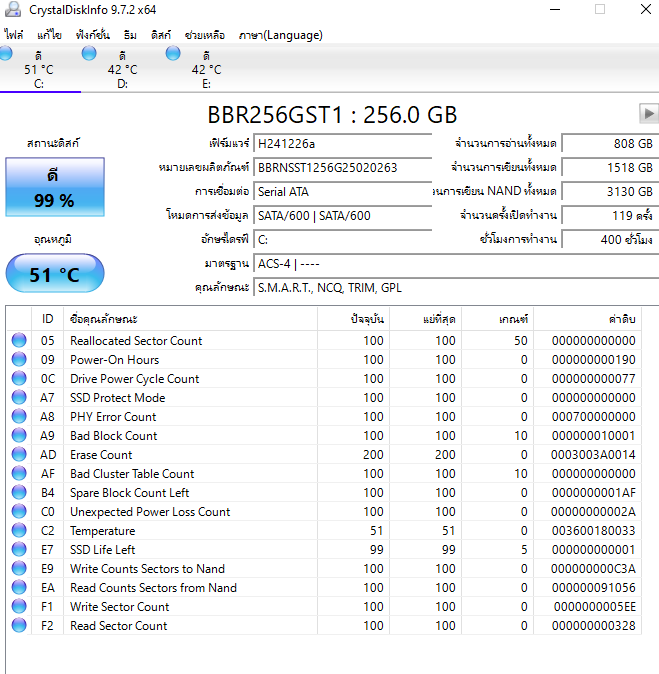This screenshot has width=659, height=674.
Task: Click the 99 % health status box
Action: click(x=55, y=187)
